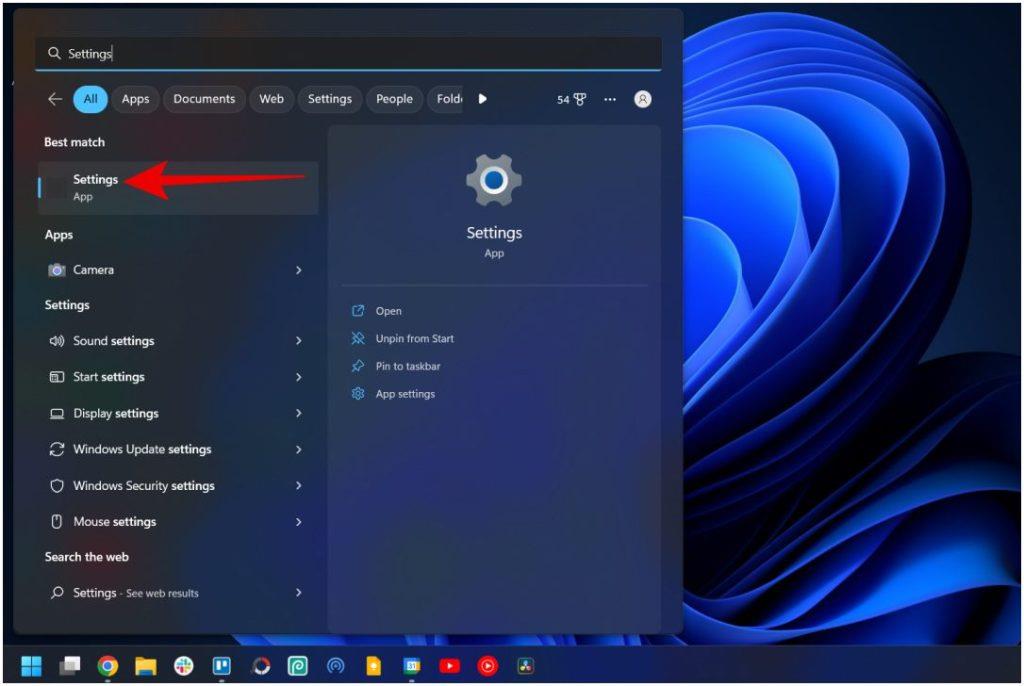This screenshot has height=686, width=1024.
Task: Click the Windows Start button
Action: pyautogui.click(x=31, y=666)
